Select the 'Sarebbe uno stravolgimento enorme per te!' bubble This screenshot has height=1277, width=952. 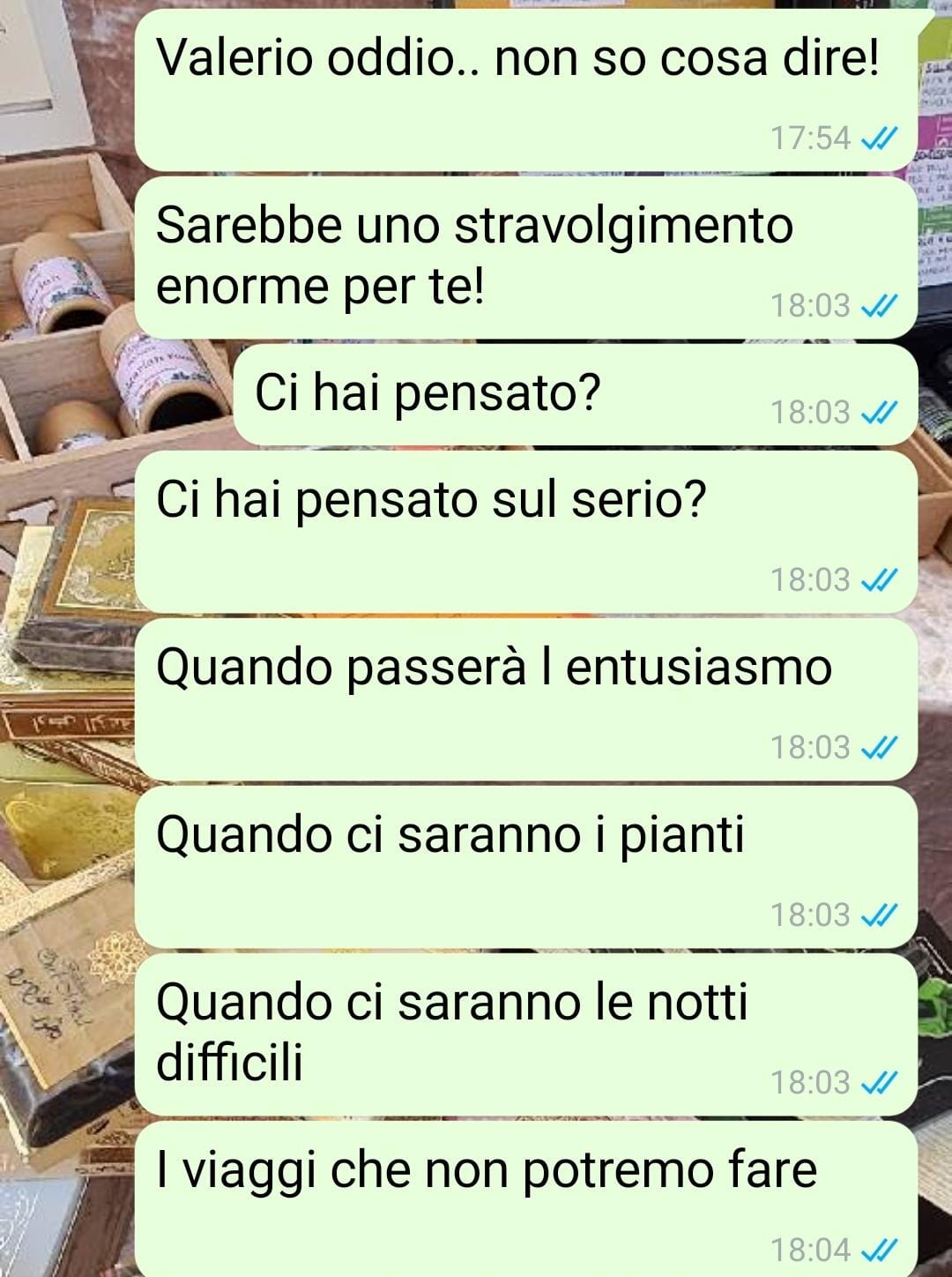[526, 258]
